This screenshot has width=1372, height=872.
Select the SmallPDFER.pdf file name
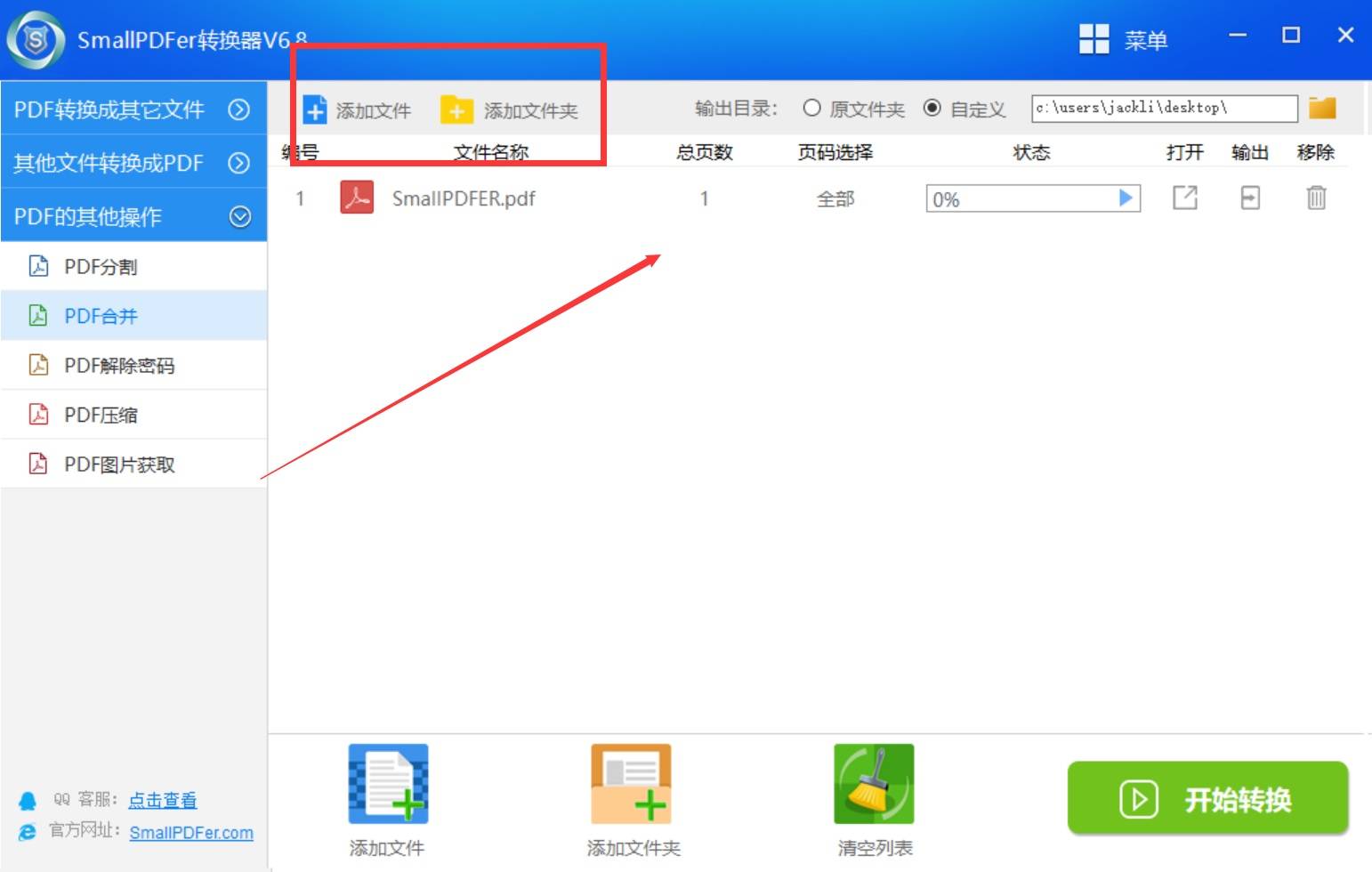464,198
